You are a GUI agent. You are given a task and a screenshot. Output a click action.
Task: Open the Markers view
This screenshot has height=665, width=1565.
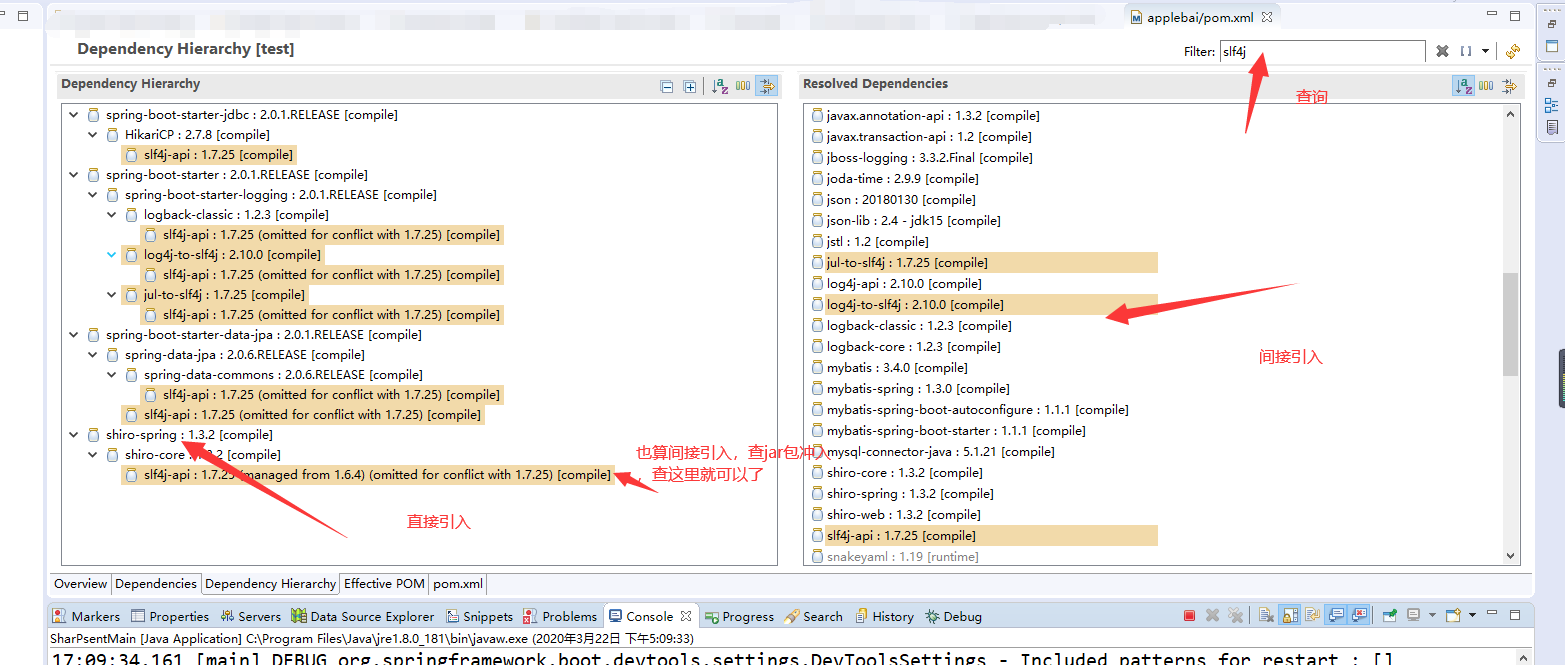point(86,617)
